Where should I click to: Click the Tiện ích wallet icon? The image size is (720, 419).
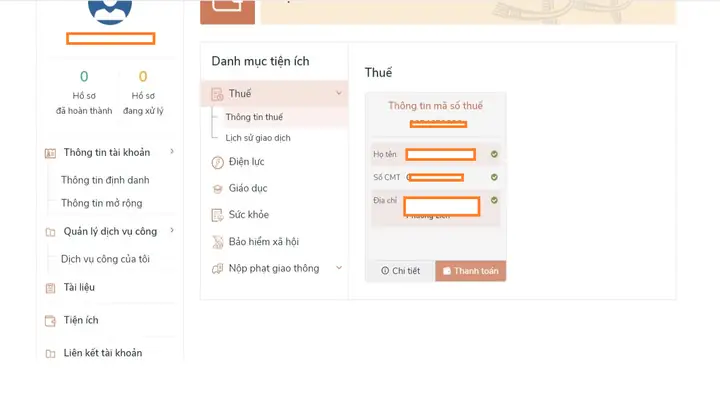50,321
